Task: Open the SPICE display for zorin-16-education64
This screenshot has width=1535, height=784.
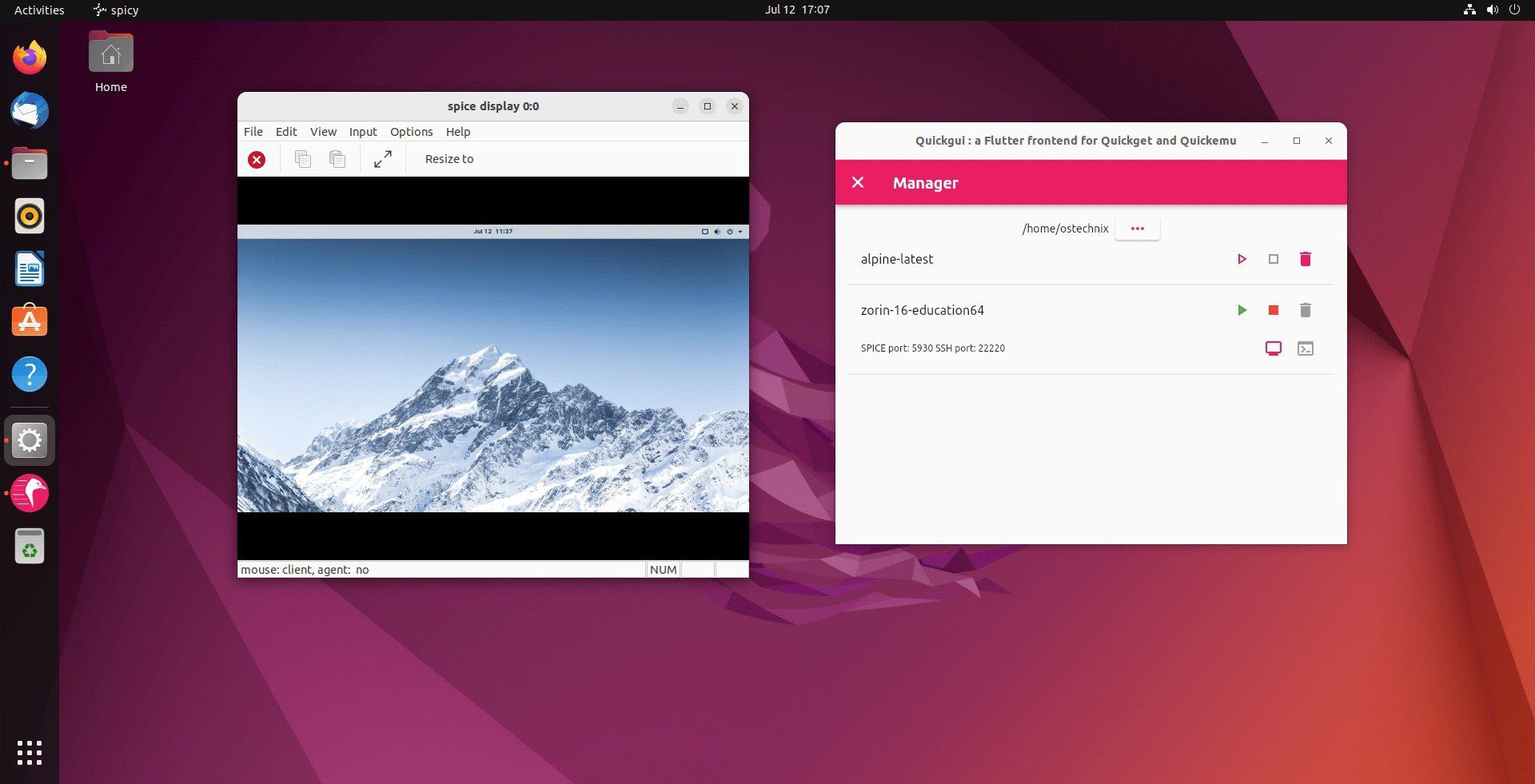Action: click(1273, 348)
